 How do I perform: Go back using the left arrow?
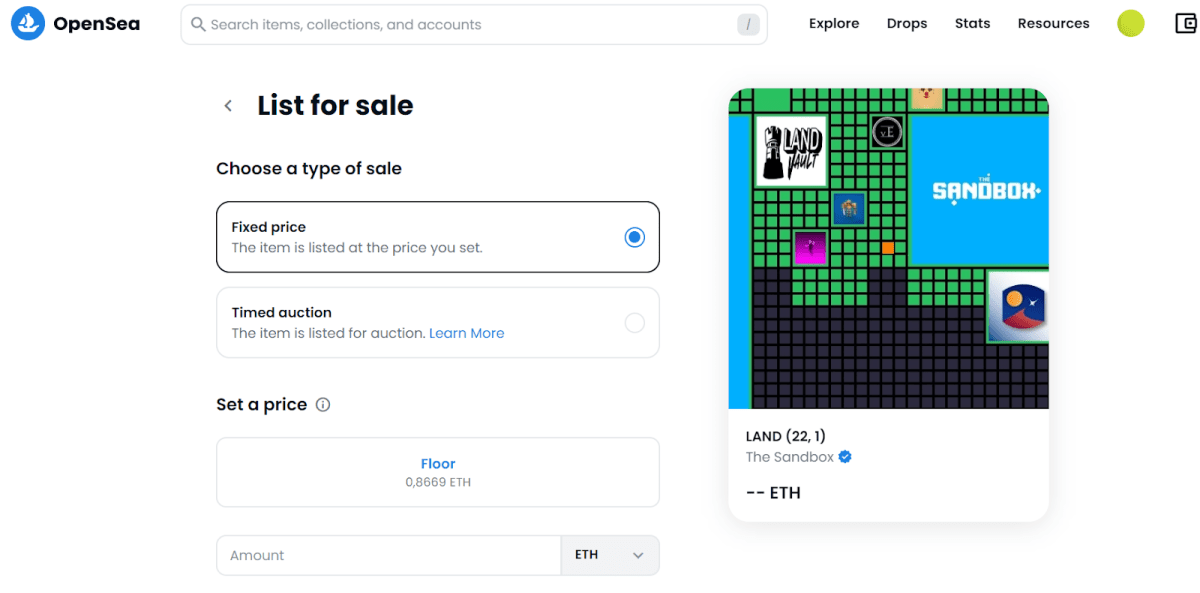click(x=228, y=106)
